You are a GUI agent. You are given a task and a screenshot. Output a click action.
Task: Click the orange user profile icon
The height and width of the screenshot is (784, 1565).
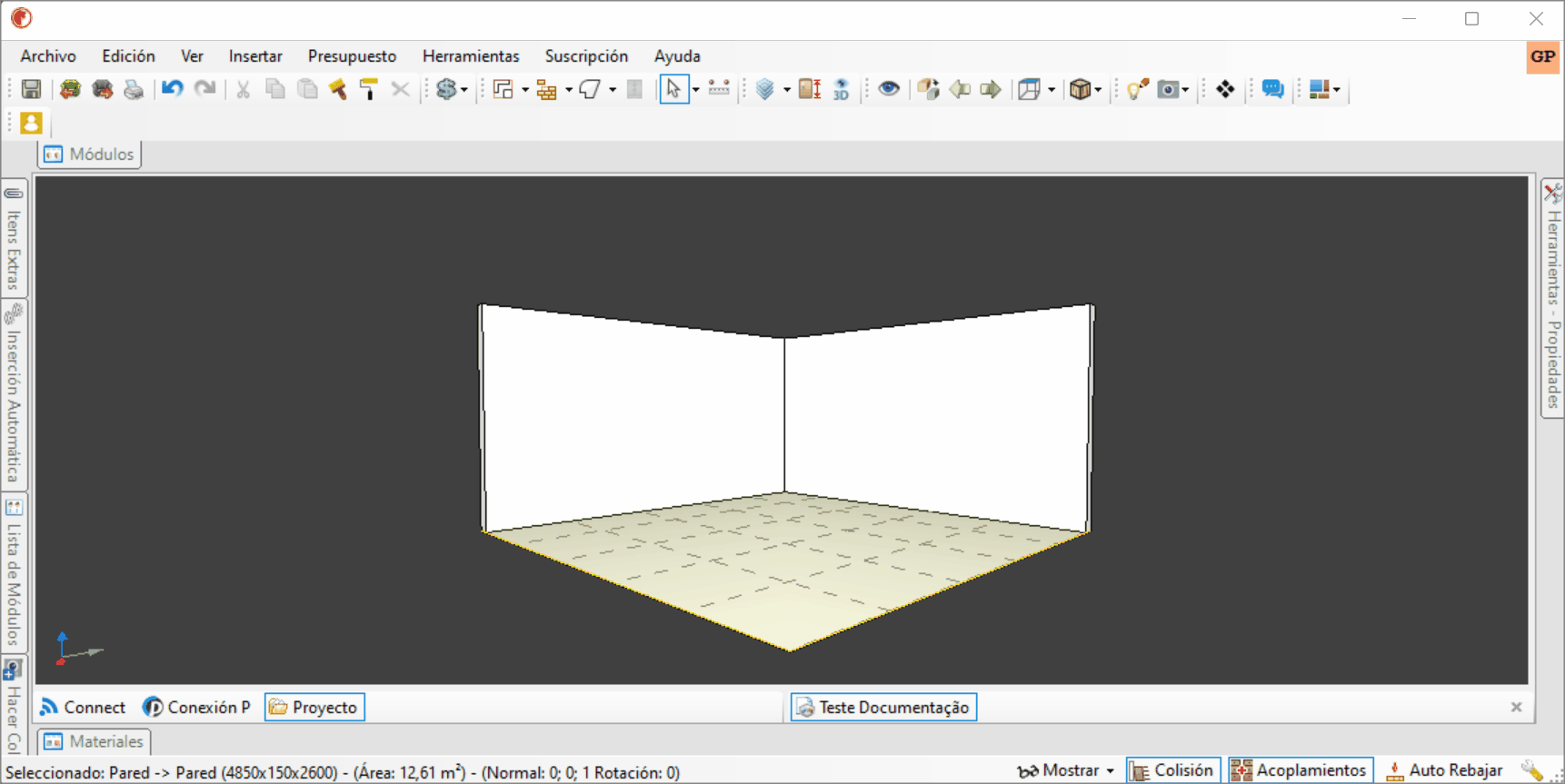click(x=31, y=123)
